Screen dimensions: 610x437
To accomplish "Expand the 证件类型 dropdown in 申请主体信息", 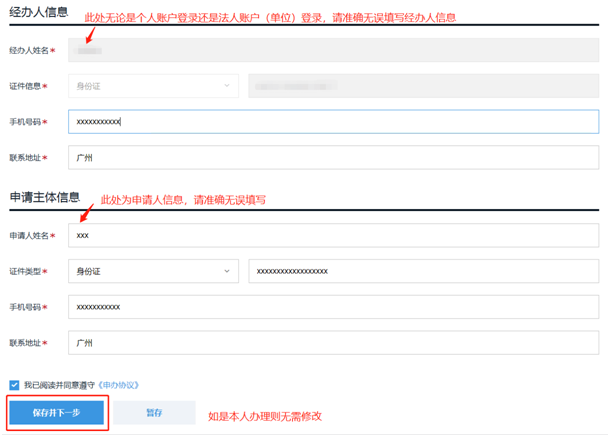I will coord(153,271).
